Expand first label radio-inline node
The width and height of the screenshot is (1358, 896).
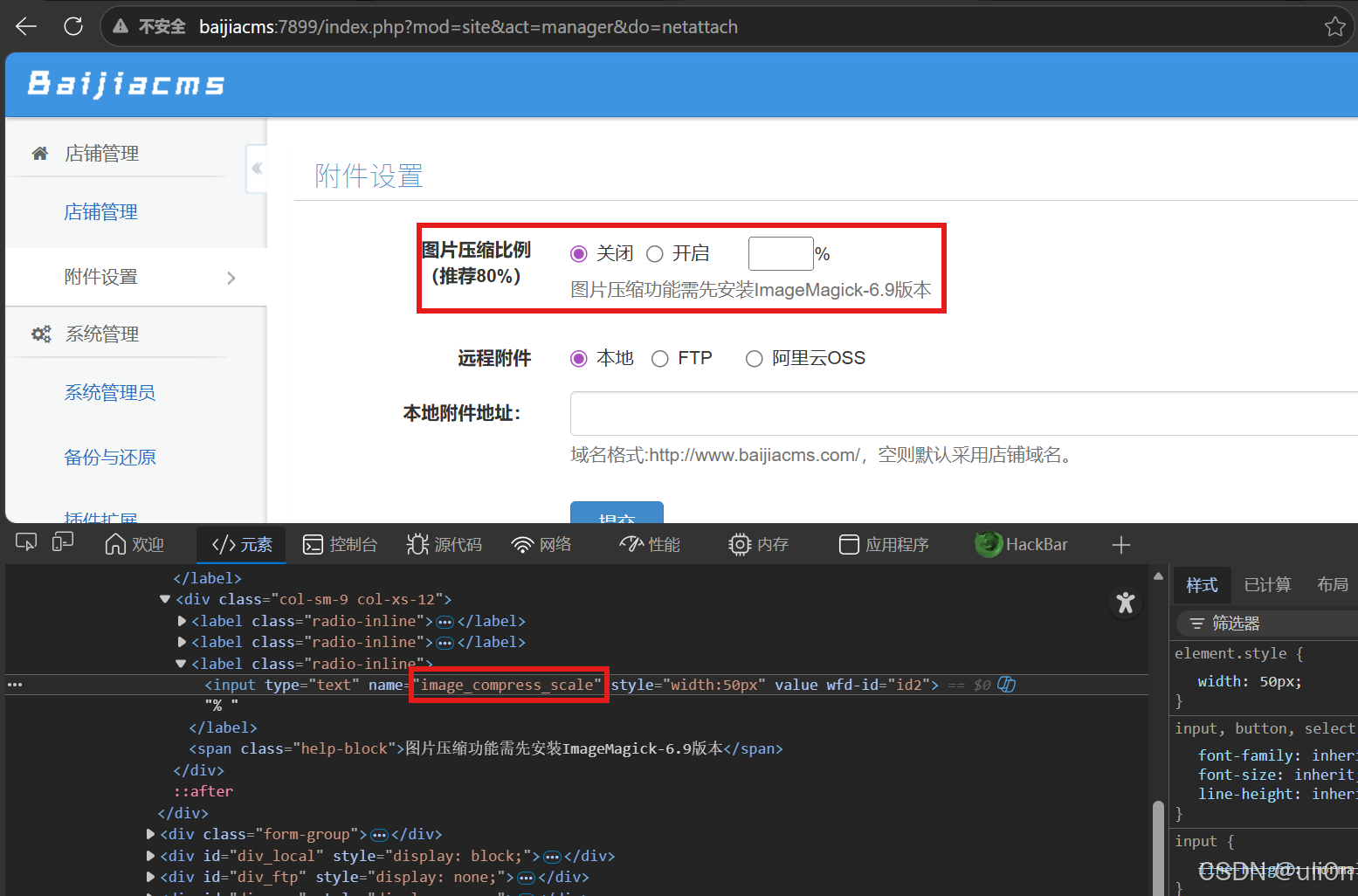[182, 621]
